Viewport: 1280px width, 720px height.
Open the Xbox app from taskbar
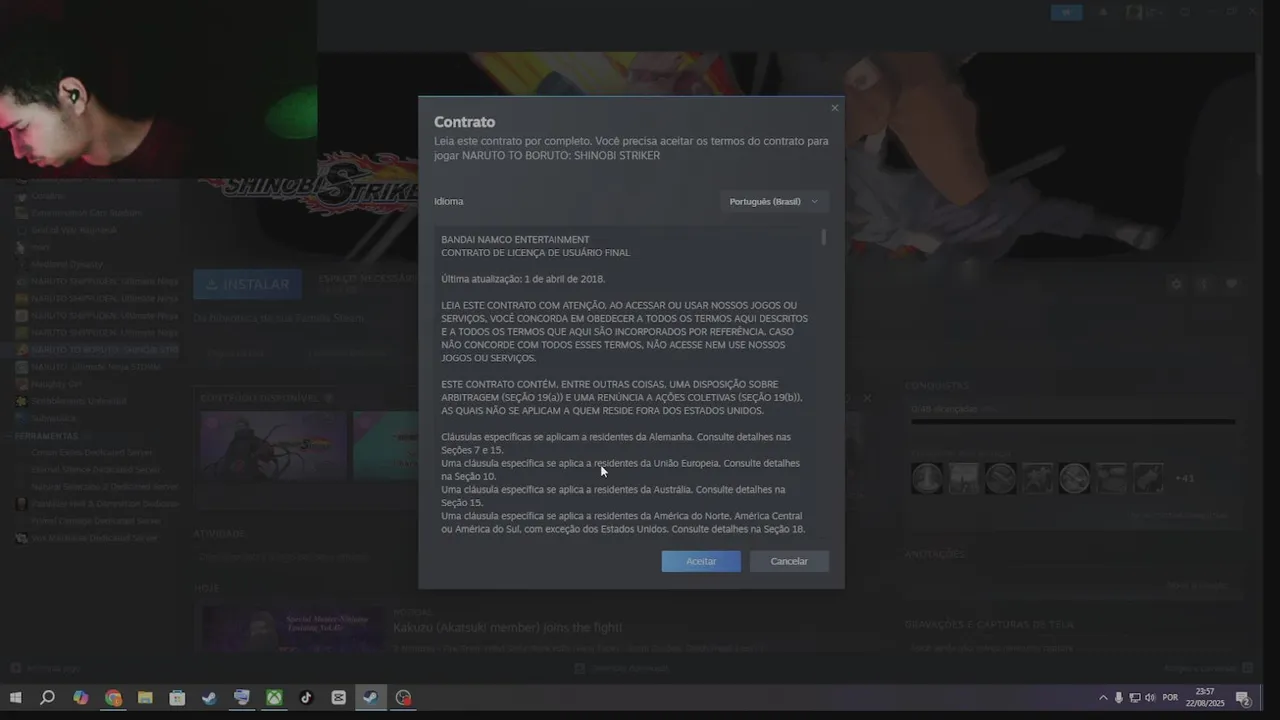(274, 698)
